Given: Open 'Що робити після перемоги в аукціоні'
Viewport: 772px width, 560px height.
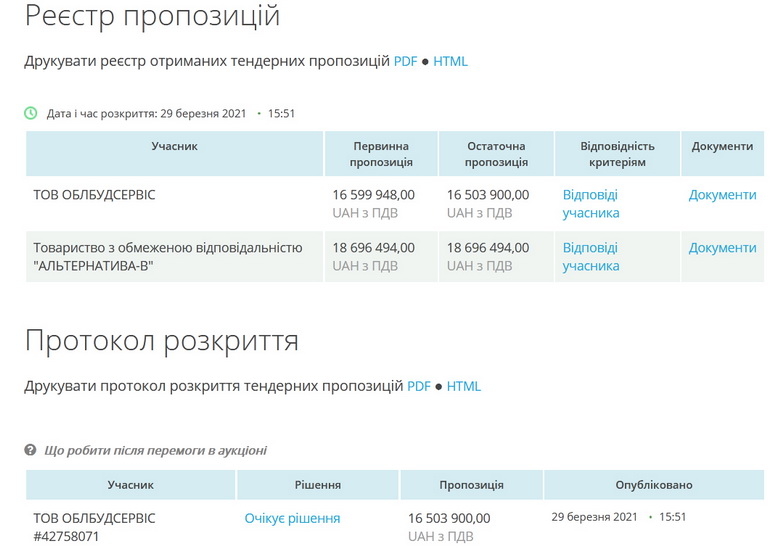Looking at the screenshot, I should point(155,450).
